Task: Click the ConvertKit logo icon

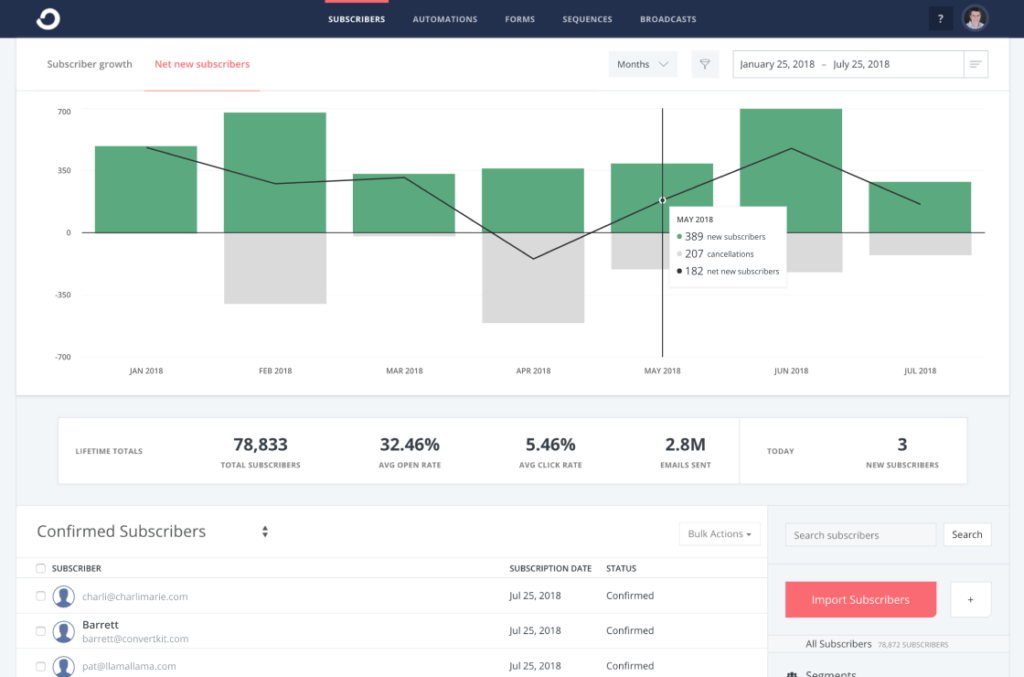Action: click(x=47, y=18)
